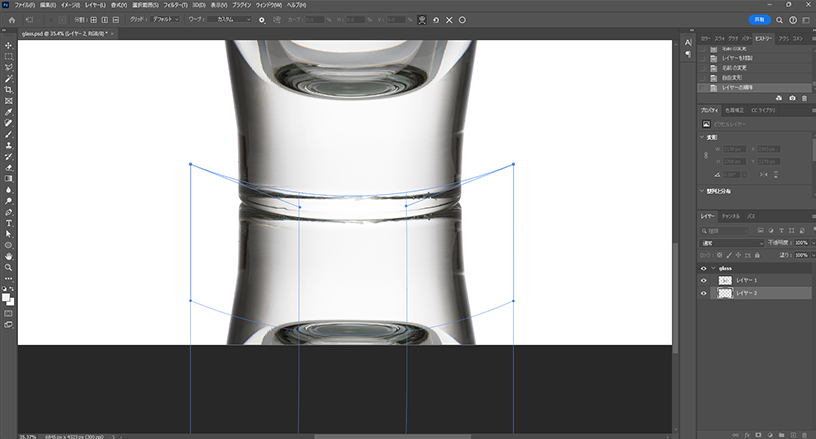Select the Move tool in the toolbox
816x439 pixels.
pos(8,46)
